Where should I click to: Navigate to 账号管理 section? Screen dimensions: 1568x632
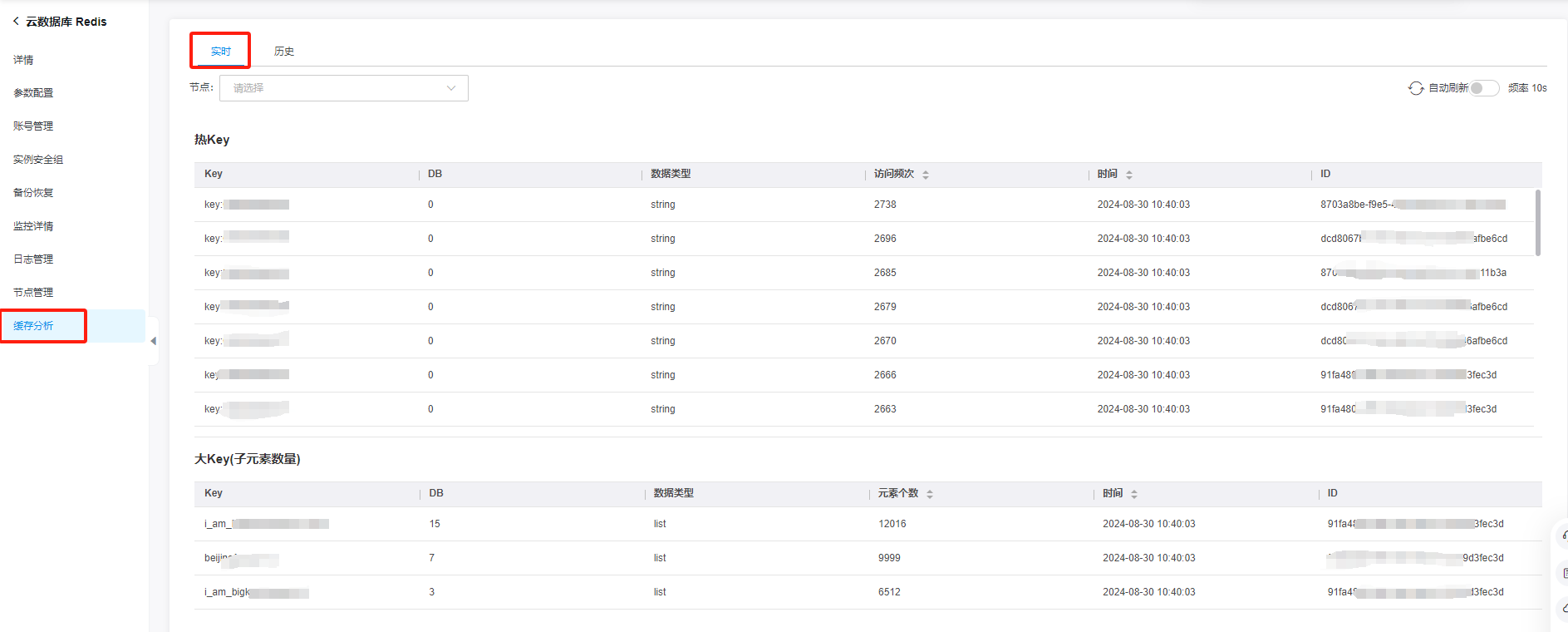(33, 126)
